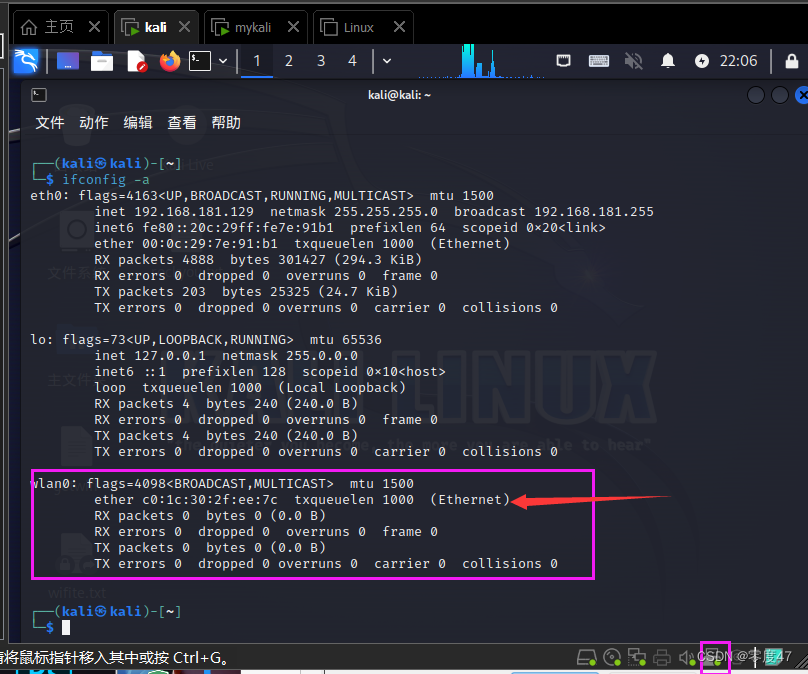Expand the terminal launcher dropdown arrow
The height and width of the screenshot is (674, 808).
223,61
